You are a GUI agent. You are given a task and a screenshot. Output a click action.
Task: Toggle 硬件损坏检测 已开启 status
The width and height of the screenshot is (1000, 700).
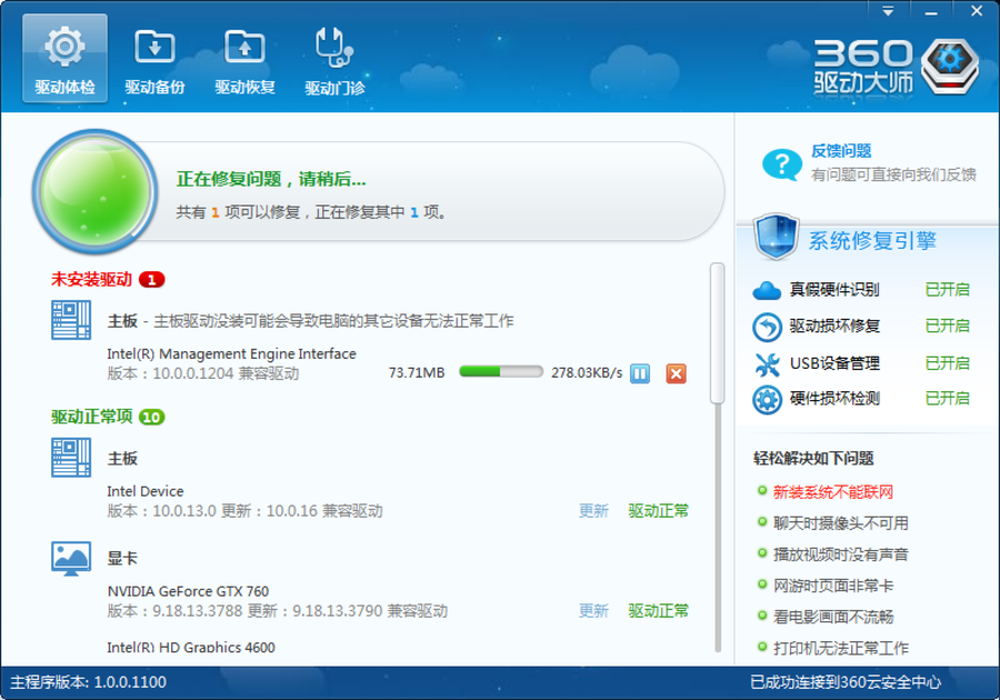click(947, 398)
